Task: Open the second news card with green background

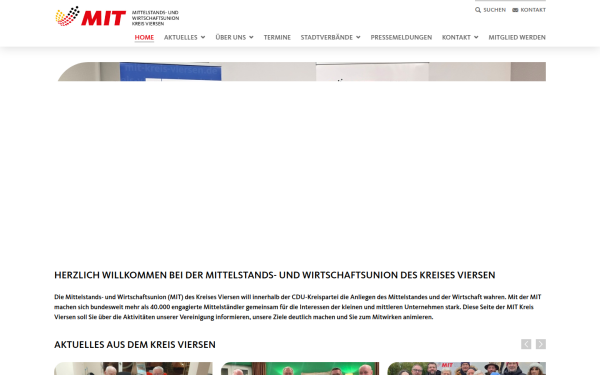Action: [300, 368]
